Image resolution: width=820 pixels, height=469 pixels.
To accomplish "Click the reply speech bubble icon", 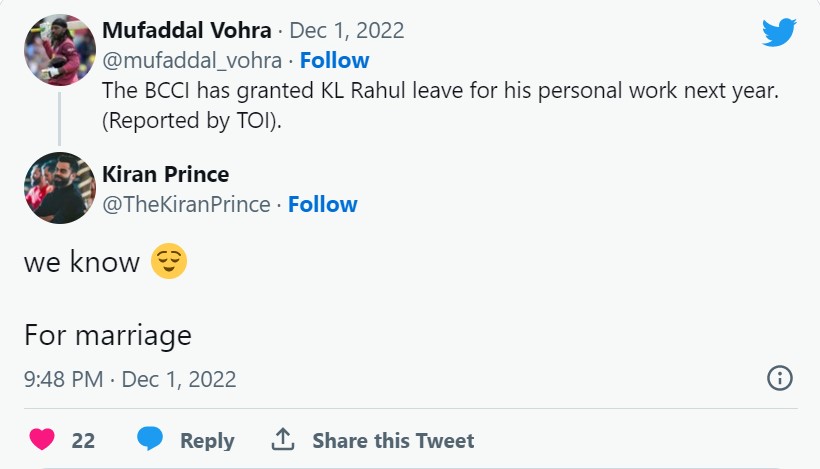I will pyautogui.click(x=150, y=439).
